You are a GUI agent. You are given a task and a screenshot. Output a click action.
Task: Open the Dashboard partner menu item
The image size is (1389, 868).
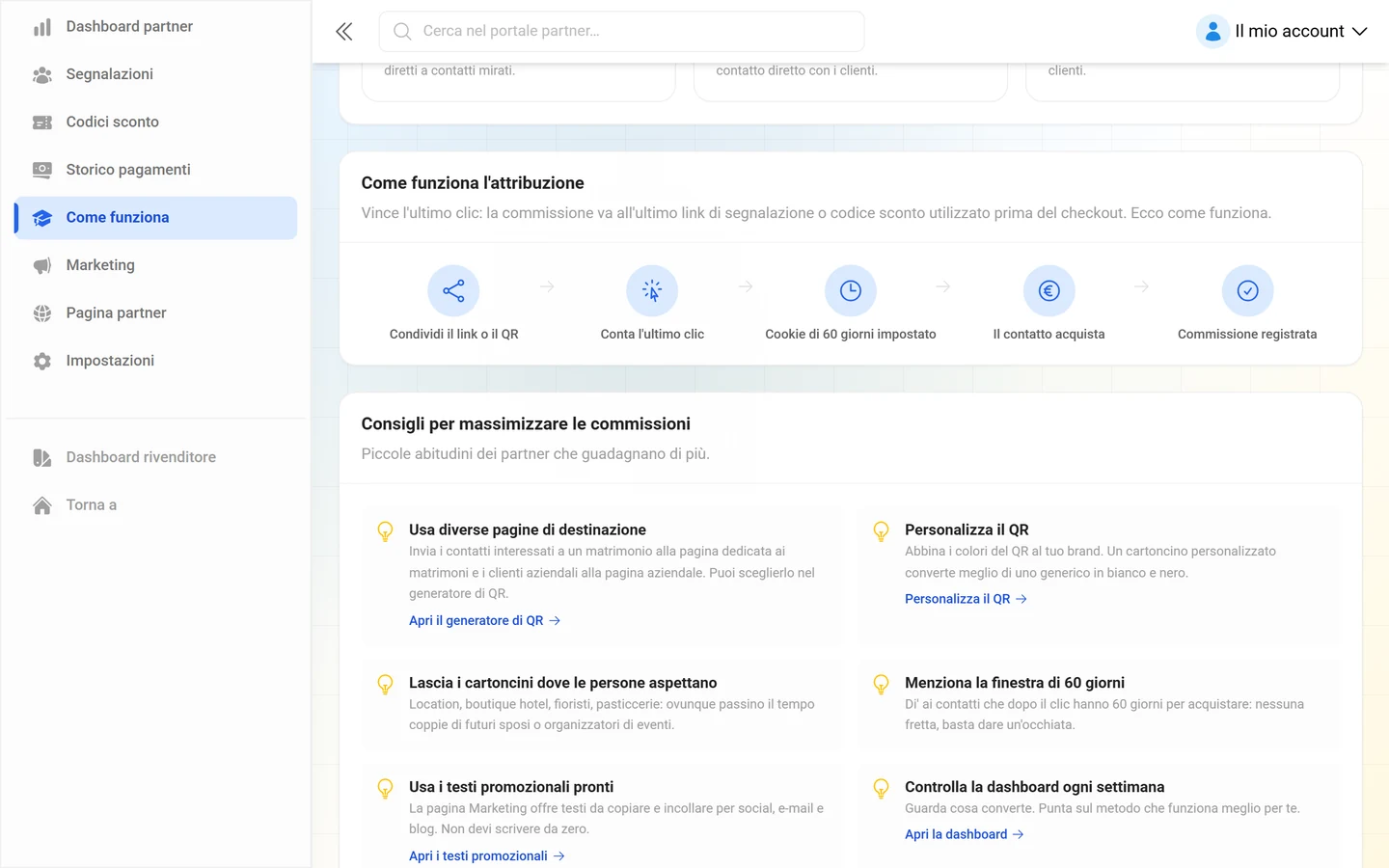pos(155,27)
